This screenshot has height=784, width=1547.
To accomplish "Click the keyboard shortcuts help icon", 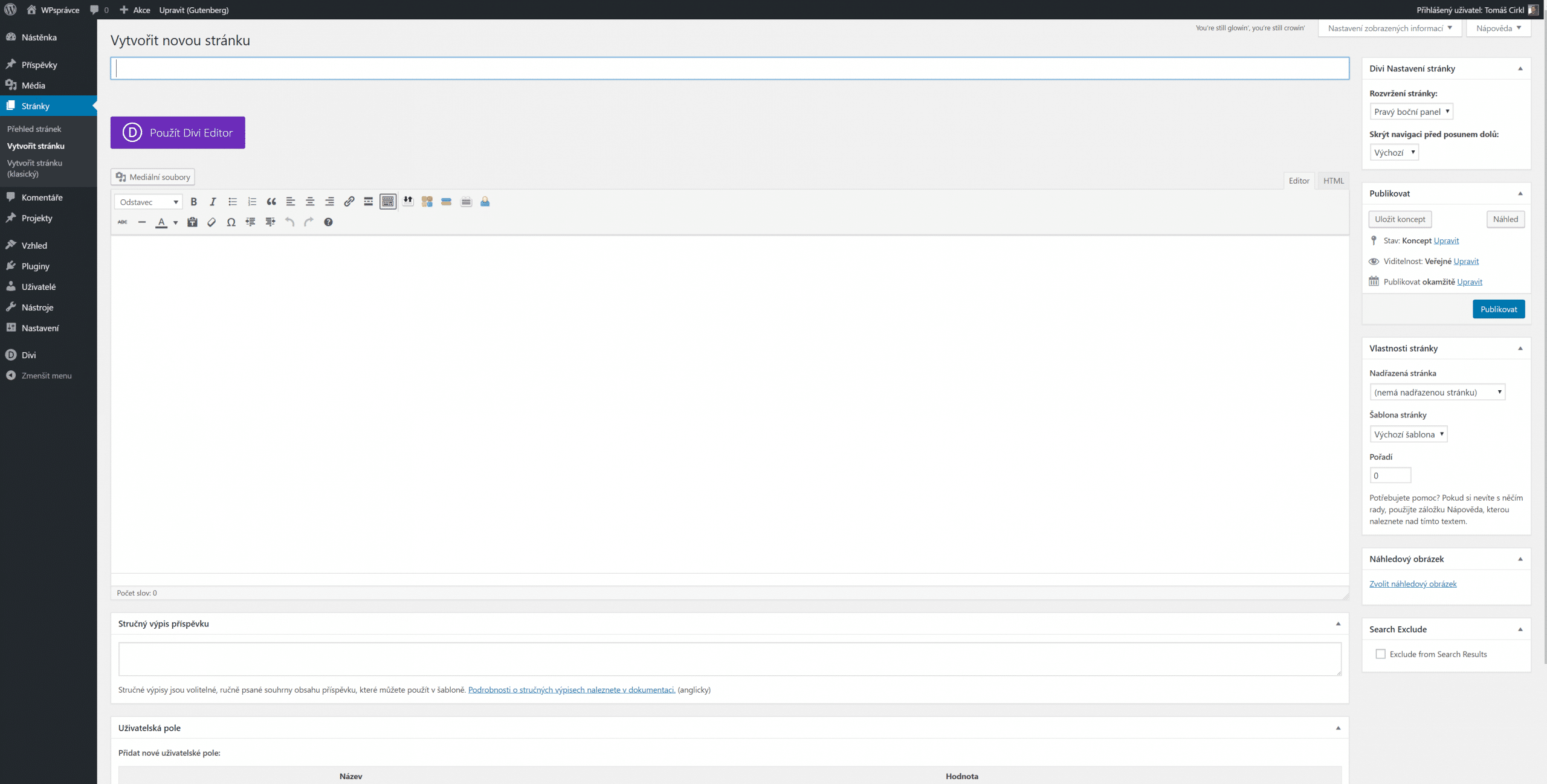I will pyautogui.click(x=328, y=222).
